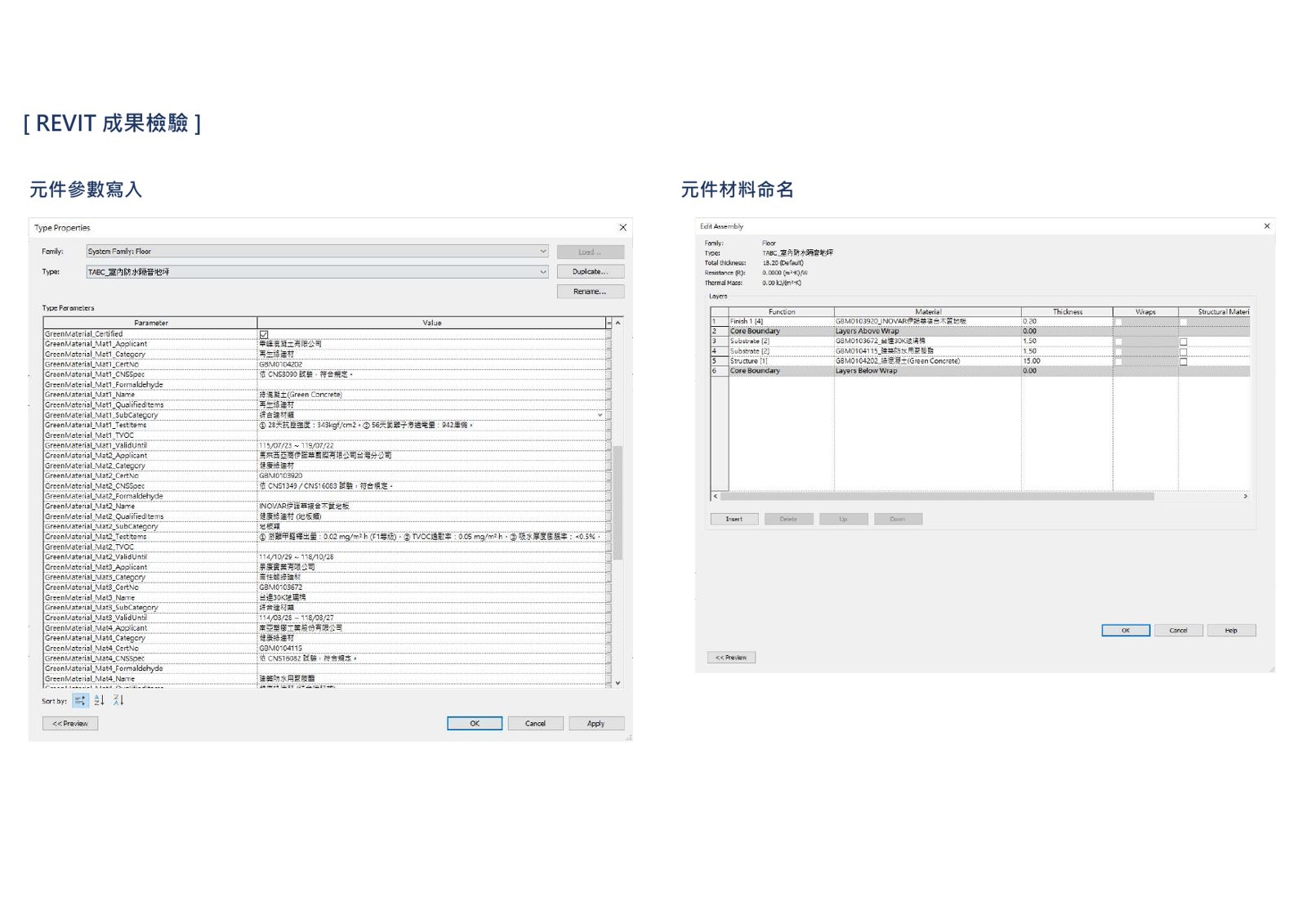
Task: Insert a new layer in Edit Assembly
Action: click(x=734, y=519)
